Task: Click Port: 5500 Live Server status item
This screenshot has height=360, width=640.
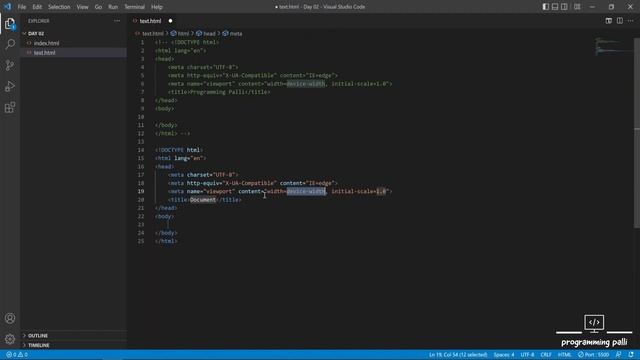Action: [593, 355]
